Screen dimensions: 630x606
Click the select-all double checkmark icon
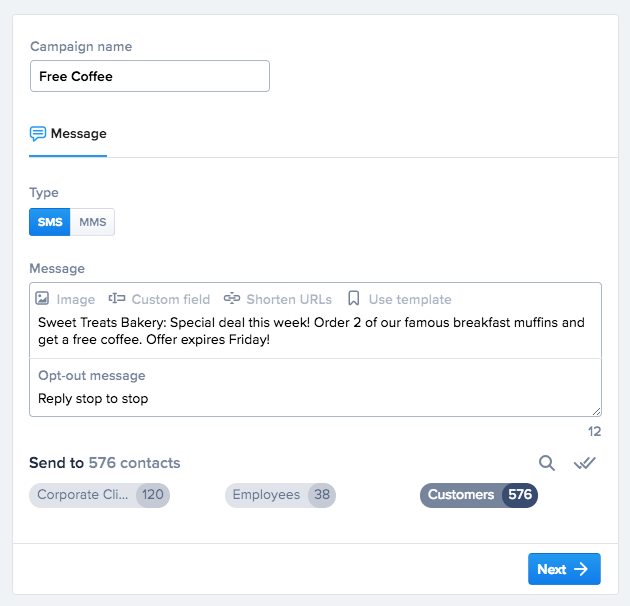point(585,463)
